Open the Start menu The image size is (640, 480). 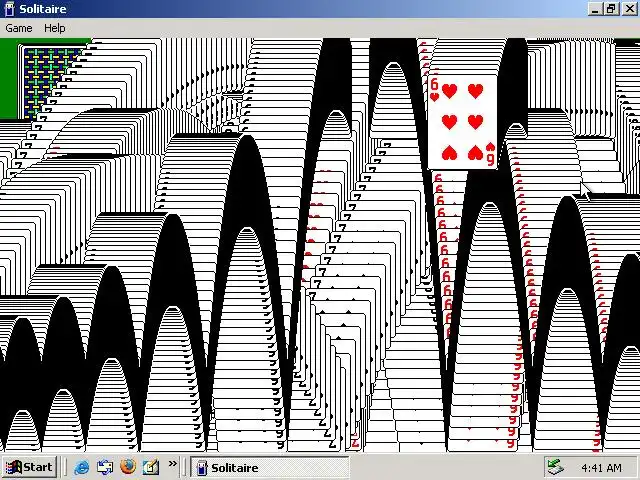pyautogui.click(x=29, y=467)
